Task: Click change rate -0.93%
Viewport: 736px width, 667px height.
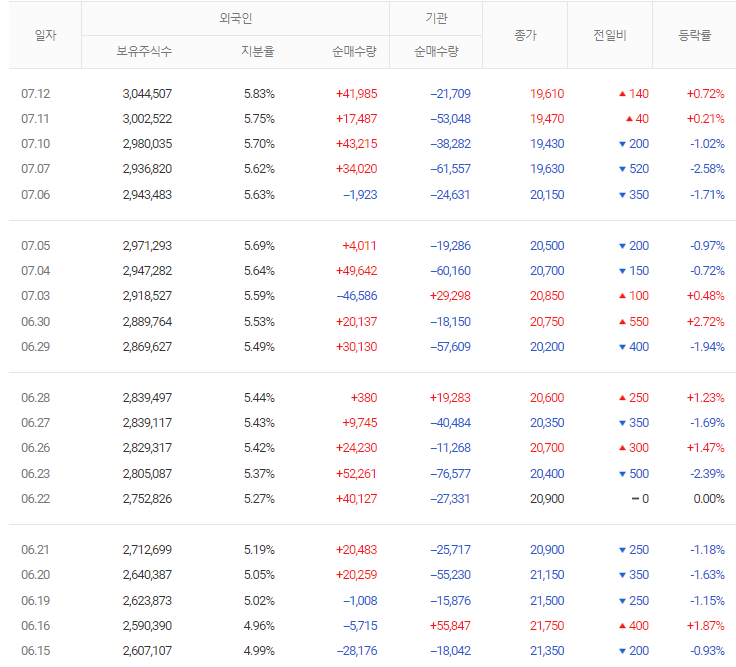Action: [x=707, y=651]
